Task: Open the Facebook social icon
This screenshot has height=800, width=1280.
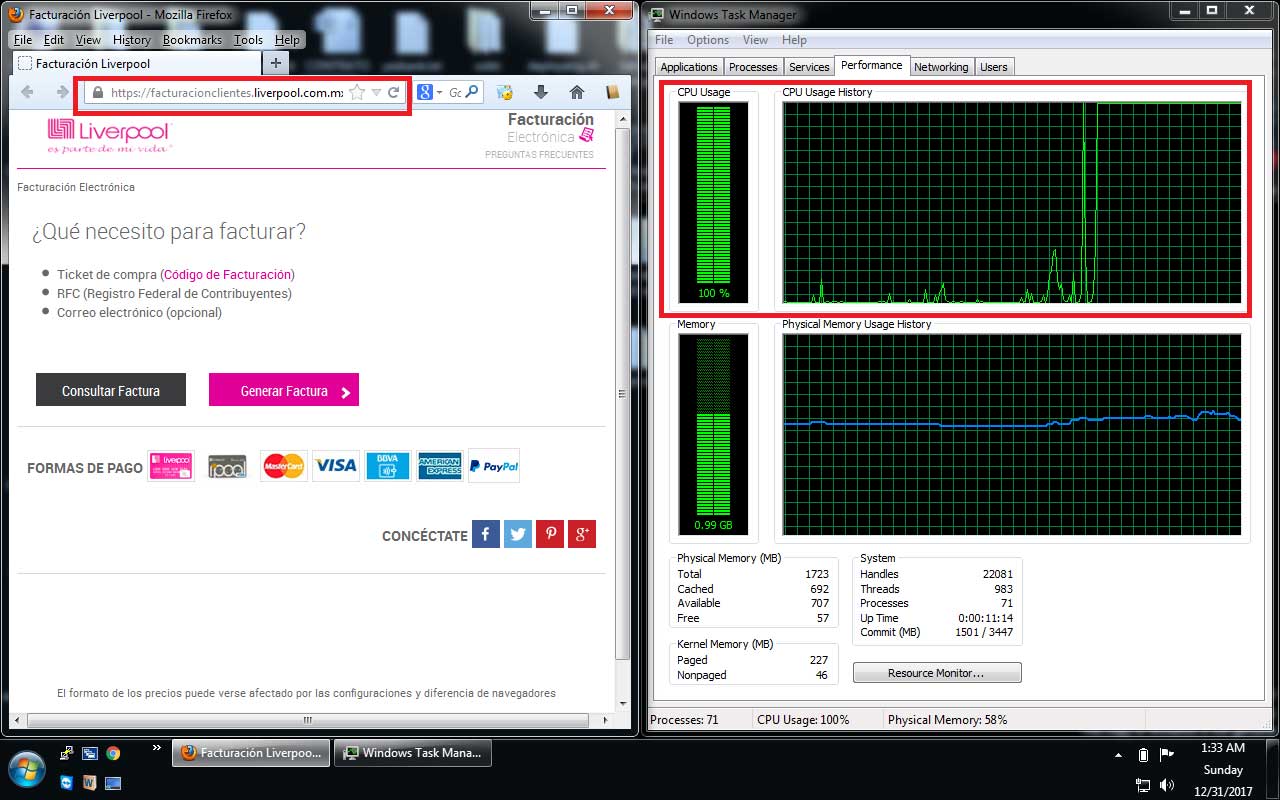Action: (485, 534)
